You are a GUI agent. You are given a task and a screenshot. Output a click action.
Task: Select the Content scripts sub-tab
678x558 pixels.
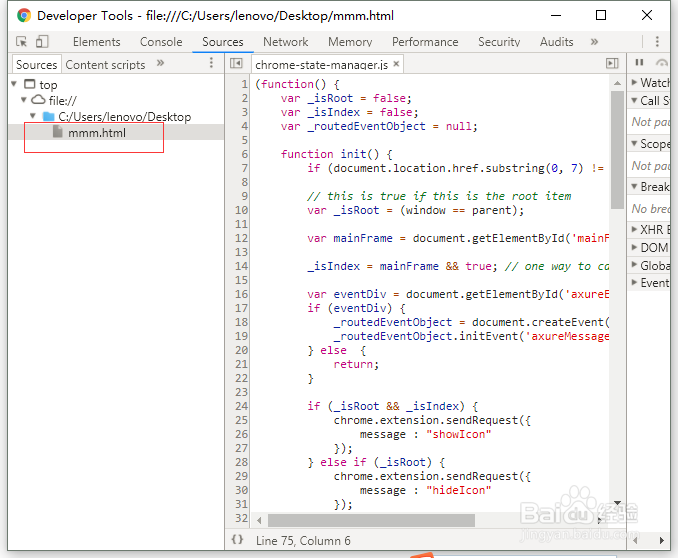(x=105, y=64)
